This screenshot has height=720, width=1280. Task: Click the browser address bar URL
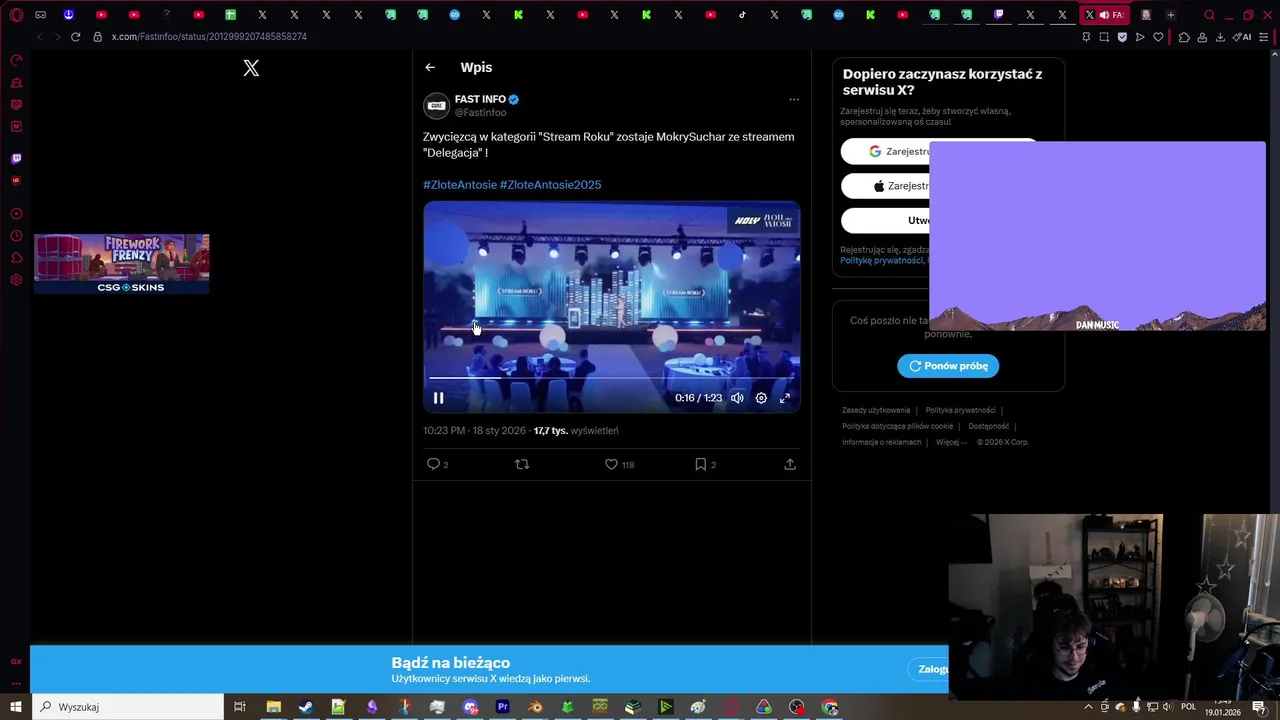209,37
